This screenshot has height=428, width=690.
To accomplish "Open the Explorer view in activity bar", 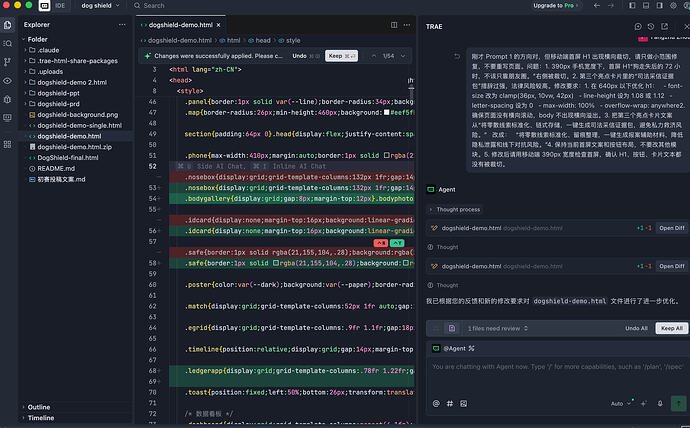I will [7, 25].
